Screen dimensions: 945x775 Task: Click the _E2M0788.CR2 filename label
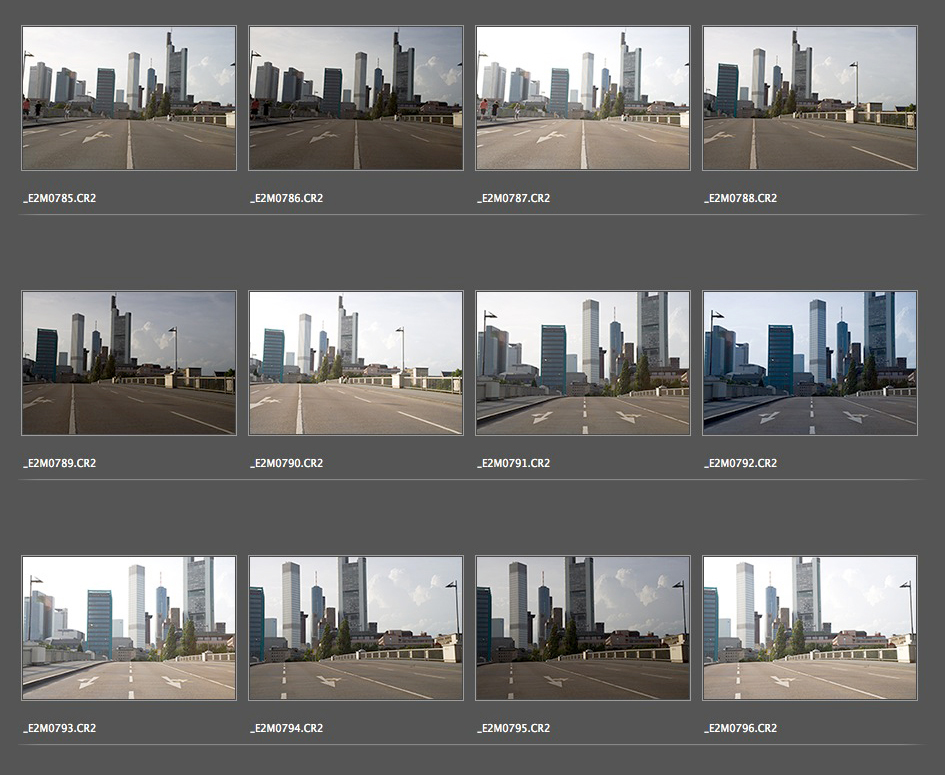740,198
